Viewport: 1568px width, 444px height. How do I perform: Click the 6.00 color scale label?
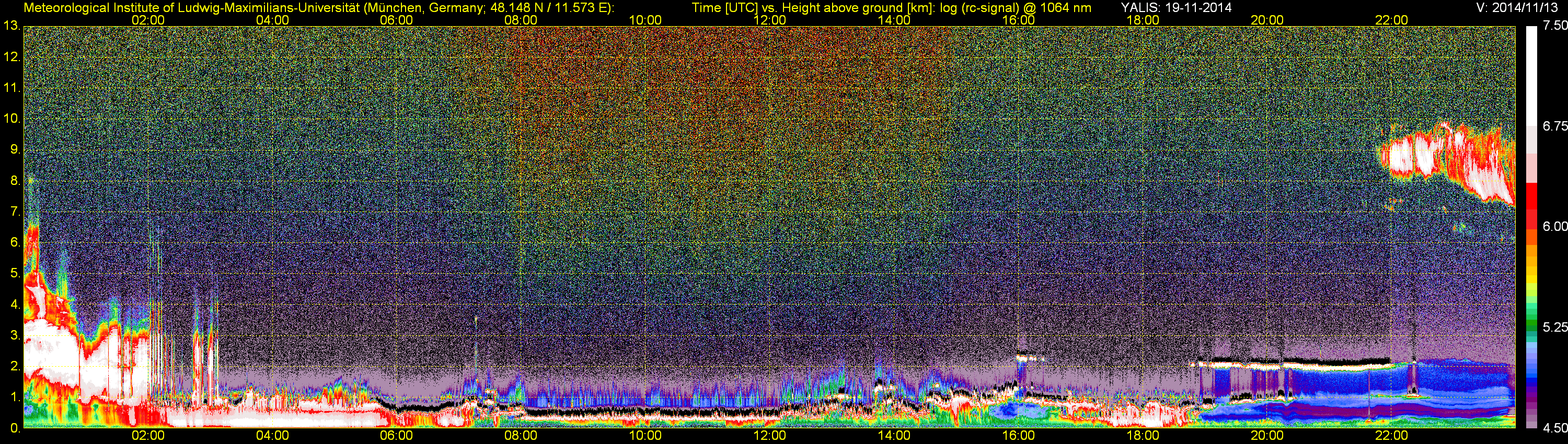[1554, 226]
